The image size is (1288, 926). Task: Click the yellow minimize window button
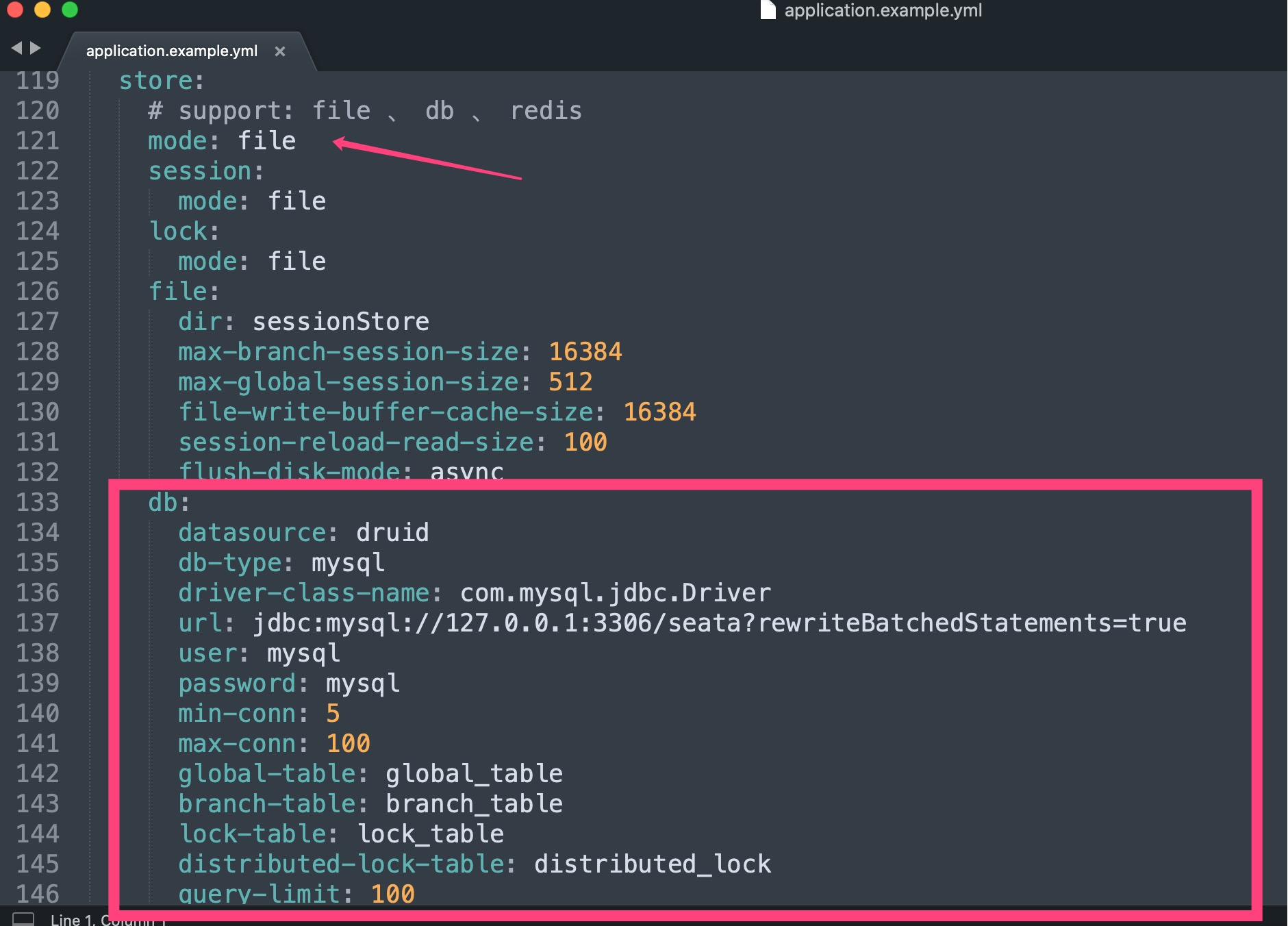pos(42,9)
